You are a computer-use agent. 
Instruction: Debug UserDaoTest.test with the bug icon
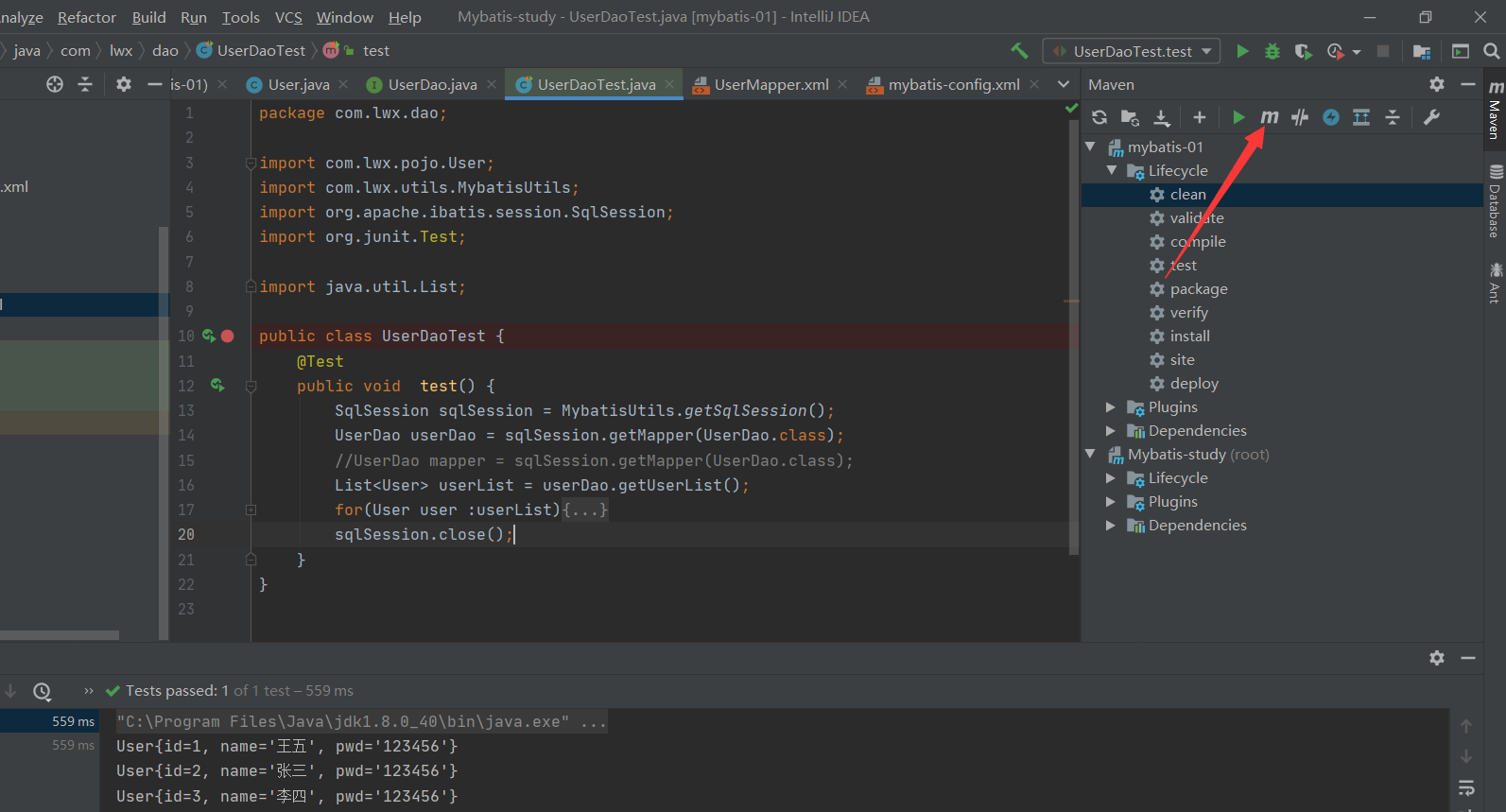pos(1272,51)
